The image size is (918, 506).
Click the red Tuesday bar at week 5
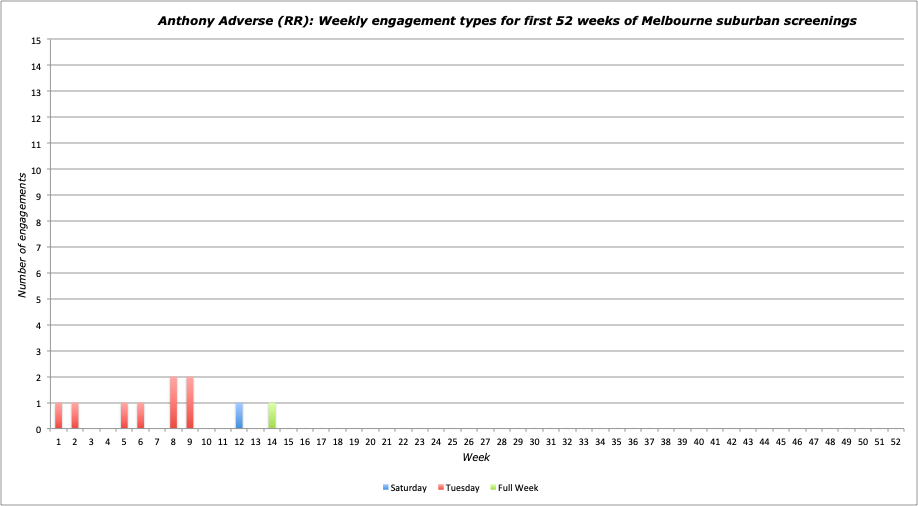pyautogui.click(x=124, y=416)
